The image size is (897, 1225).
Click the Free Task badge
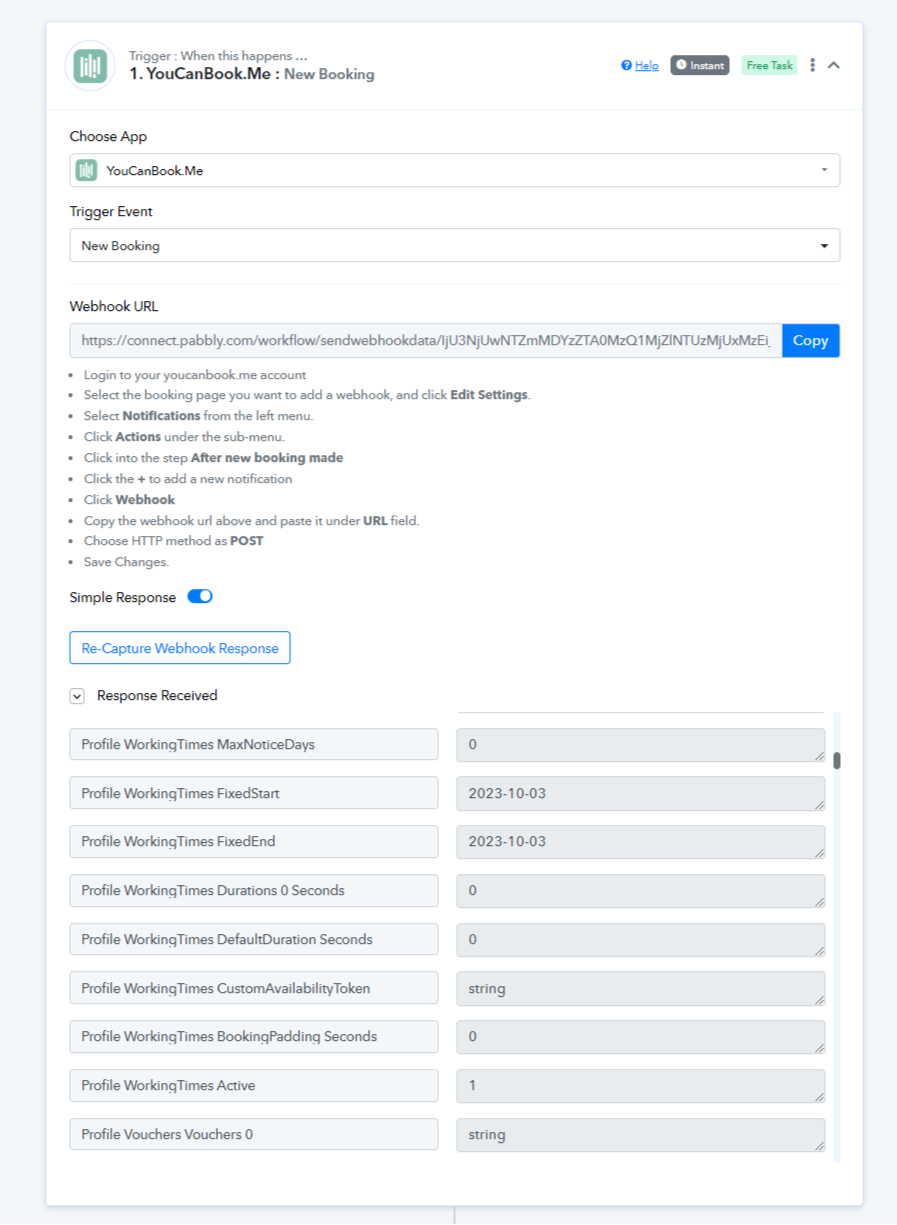[769, 65]
